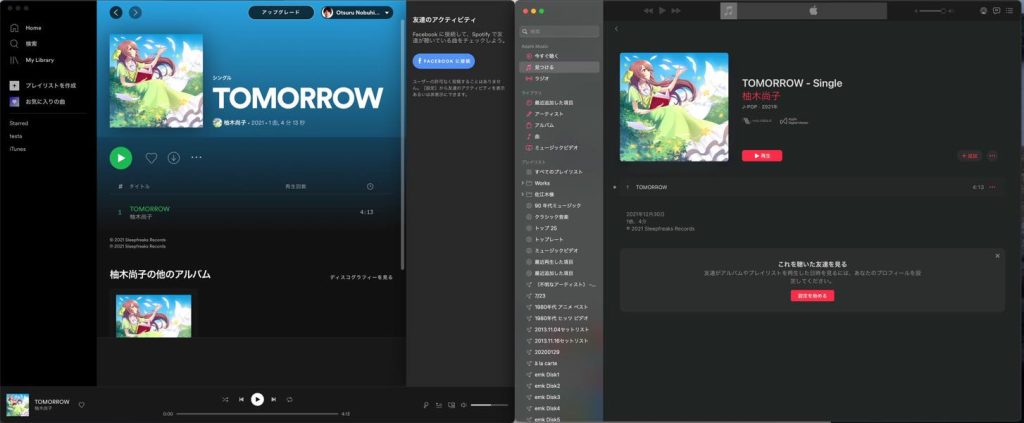Click the white play button in Spotify bottom bar
The image size is (1024, 423).
(x=257, y=399)
